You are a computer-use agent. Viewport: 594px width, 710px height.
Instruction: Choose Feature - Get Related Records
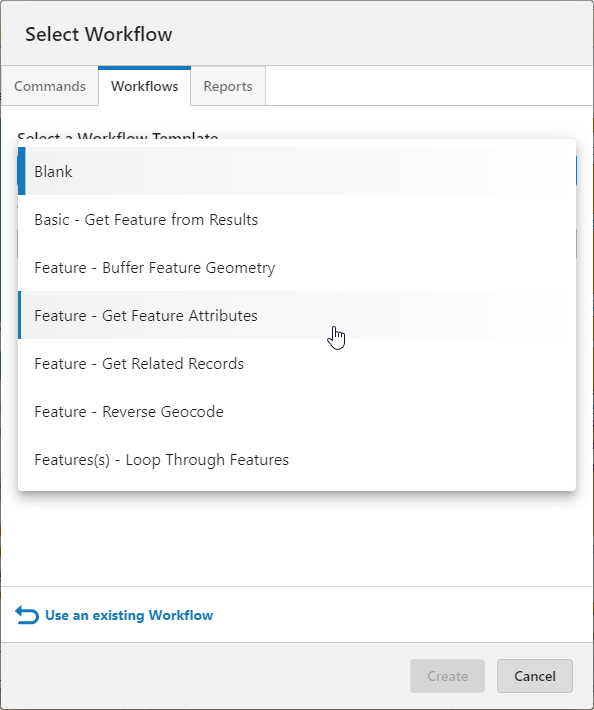point(297,364)
